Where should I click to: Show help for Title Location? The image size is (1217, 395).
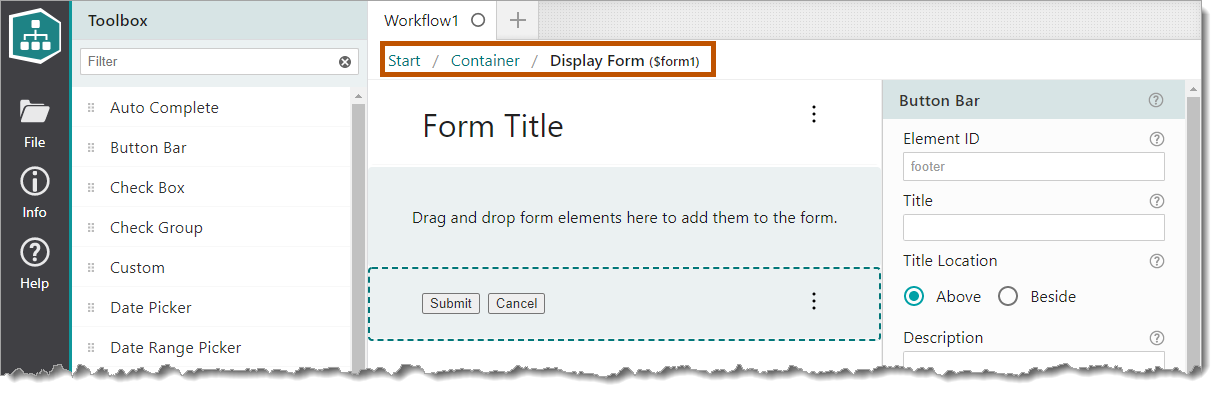(1157, 261)
